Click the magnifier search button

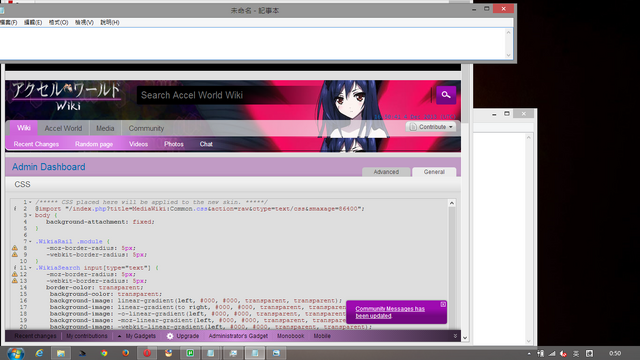click(446, 95)
